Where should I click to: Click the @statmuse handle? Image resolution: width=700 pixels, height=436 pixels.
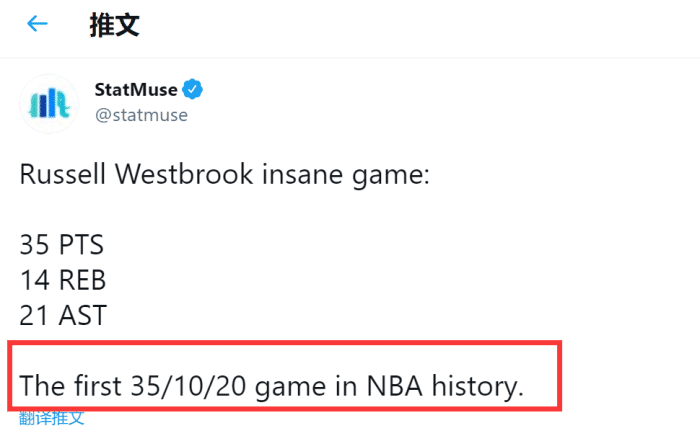pos(141,114)
